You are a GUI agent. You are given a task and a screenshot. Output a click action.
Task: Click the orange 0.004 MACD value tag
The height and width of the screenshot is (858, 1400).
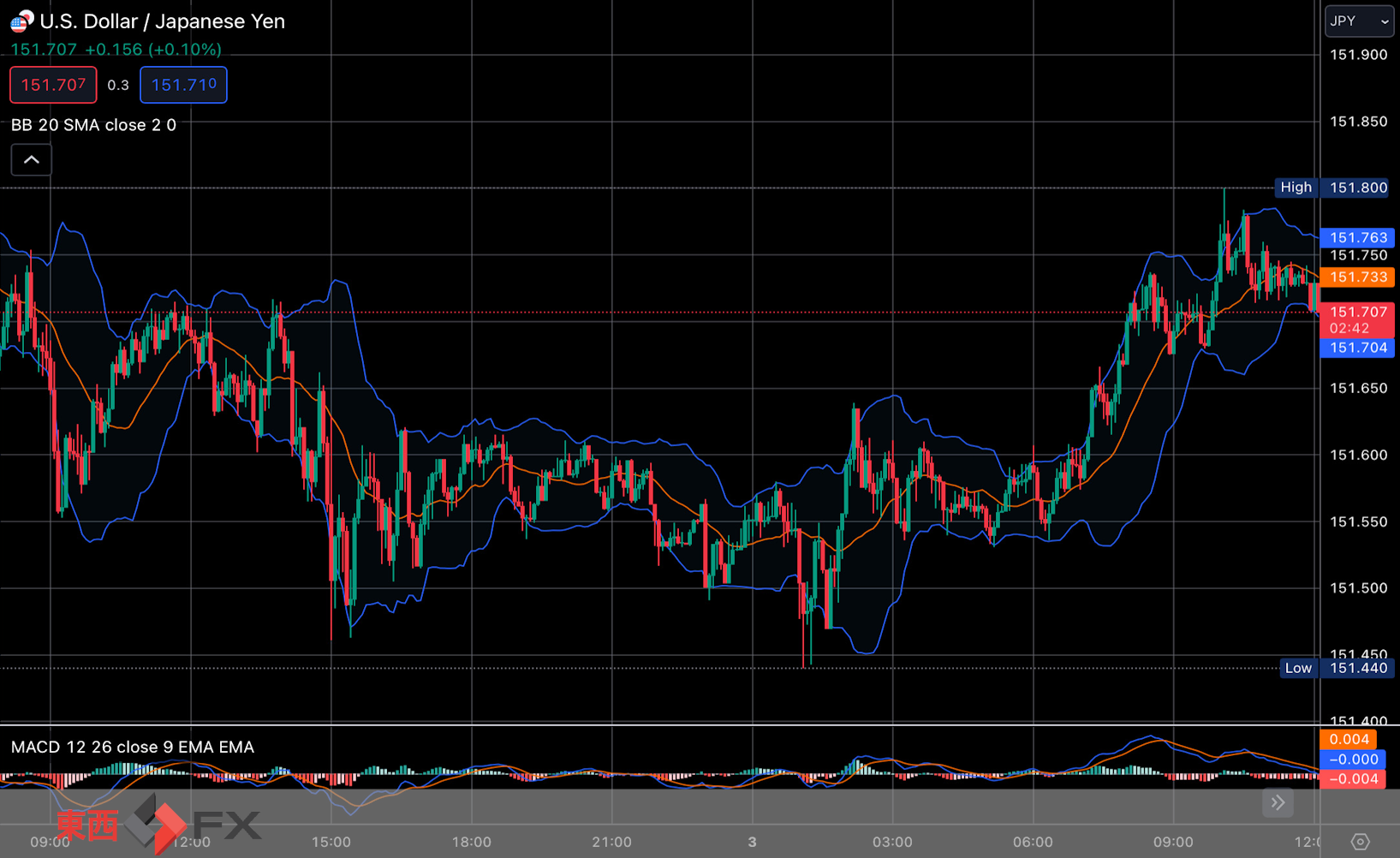1349,740
